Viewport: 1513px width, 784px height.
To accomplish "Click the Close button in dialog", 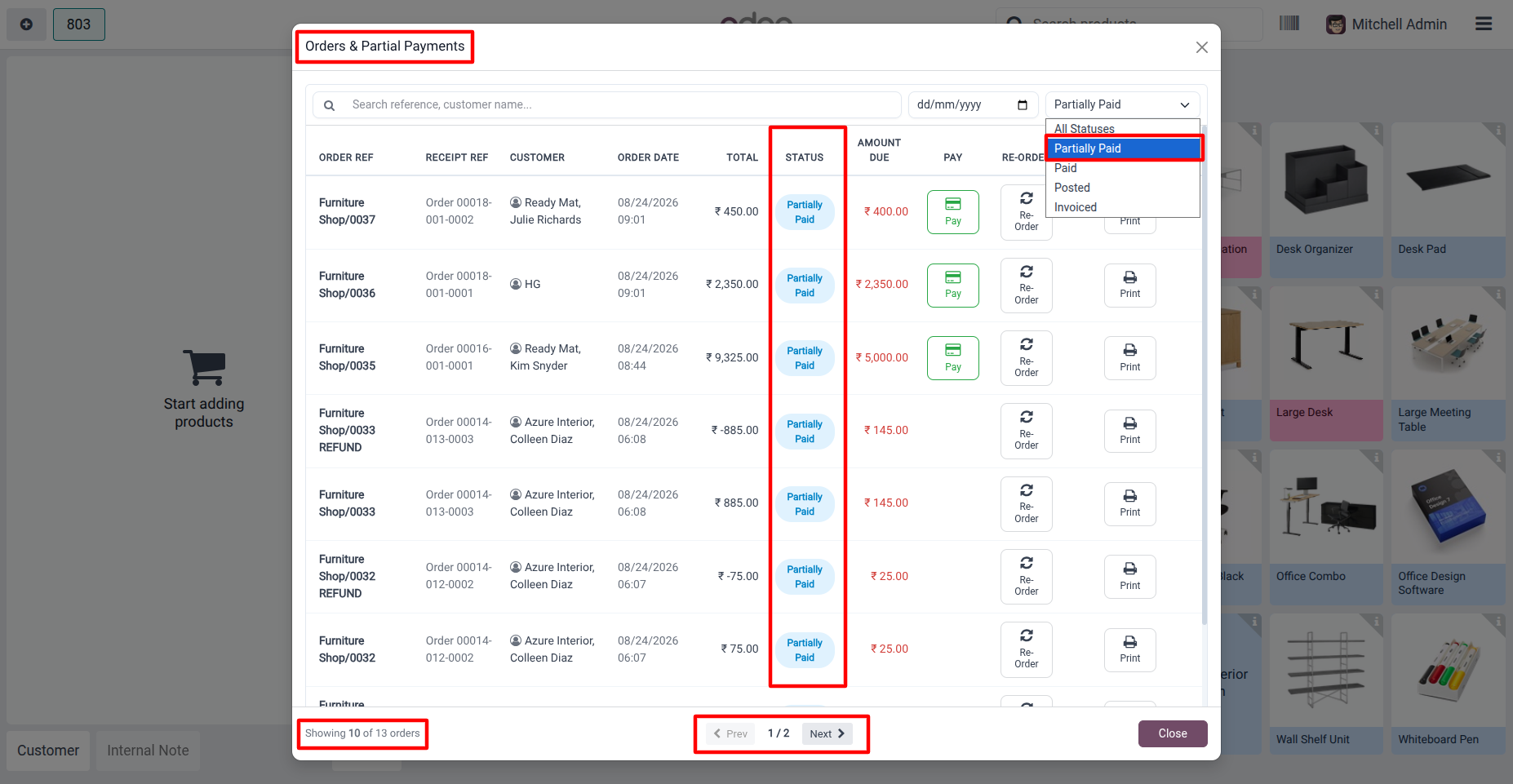I will tap(1173, 733).
